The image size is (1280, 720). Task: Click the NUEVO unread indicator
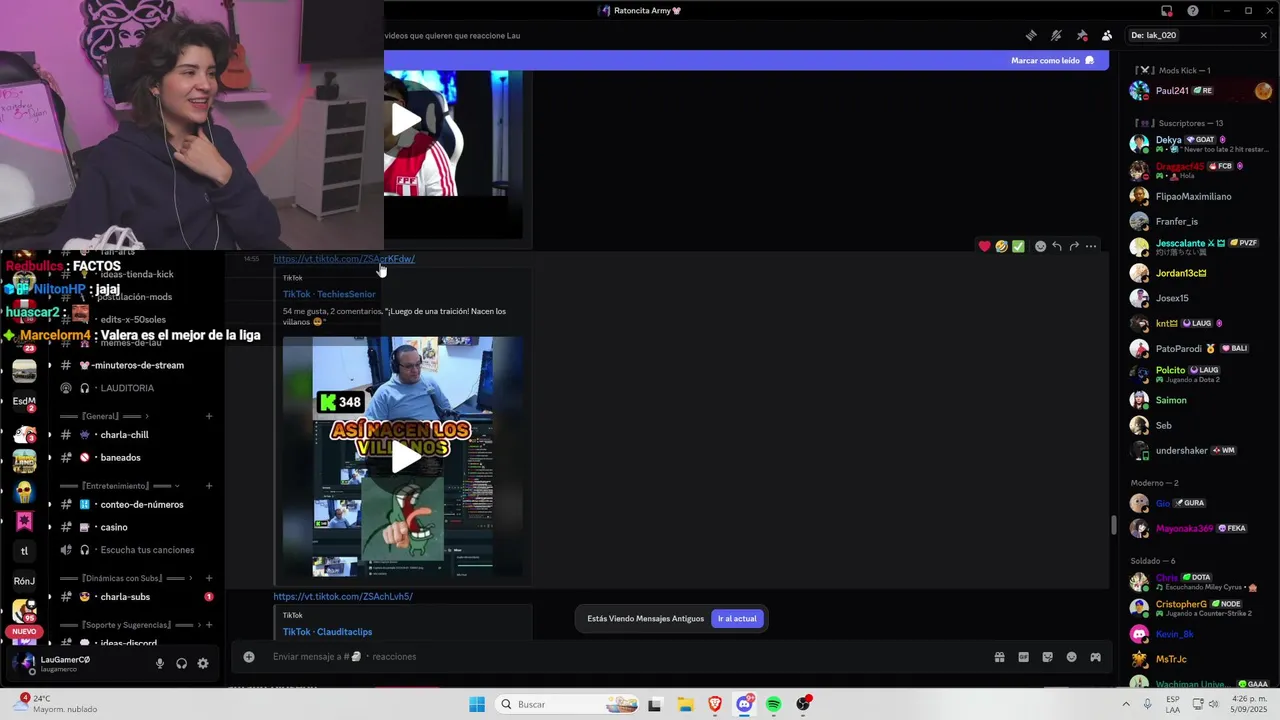point(24,632)
